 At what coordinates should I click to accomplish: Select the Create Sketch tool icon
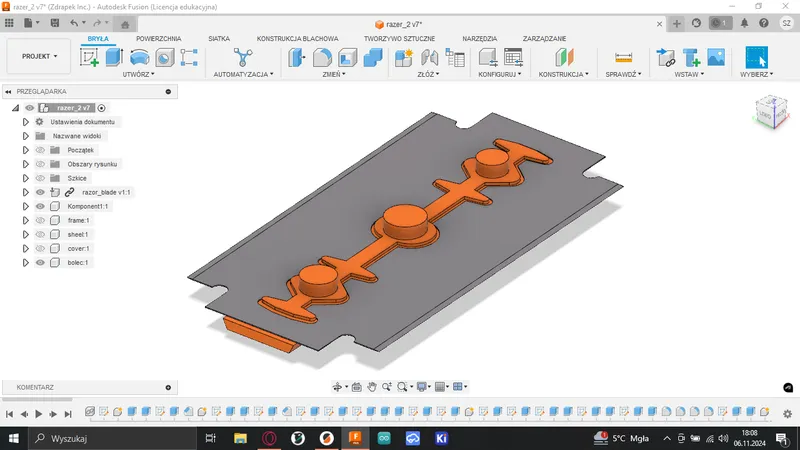(x=89, y=58)
